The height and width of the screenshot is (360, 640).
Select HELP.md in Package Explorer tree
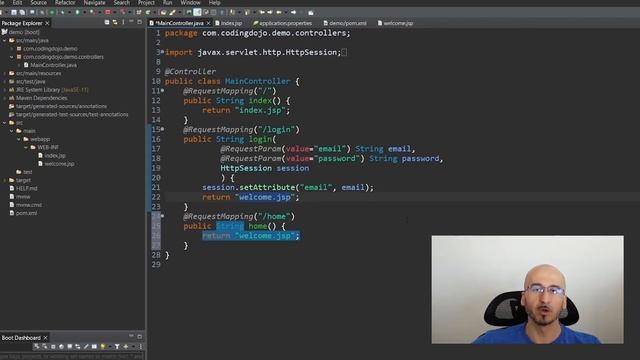tap(27, 189)
